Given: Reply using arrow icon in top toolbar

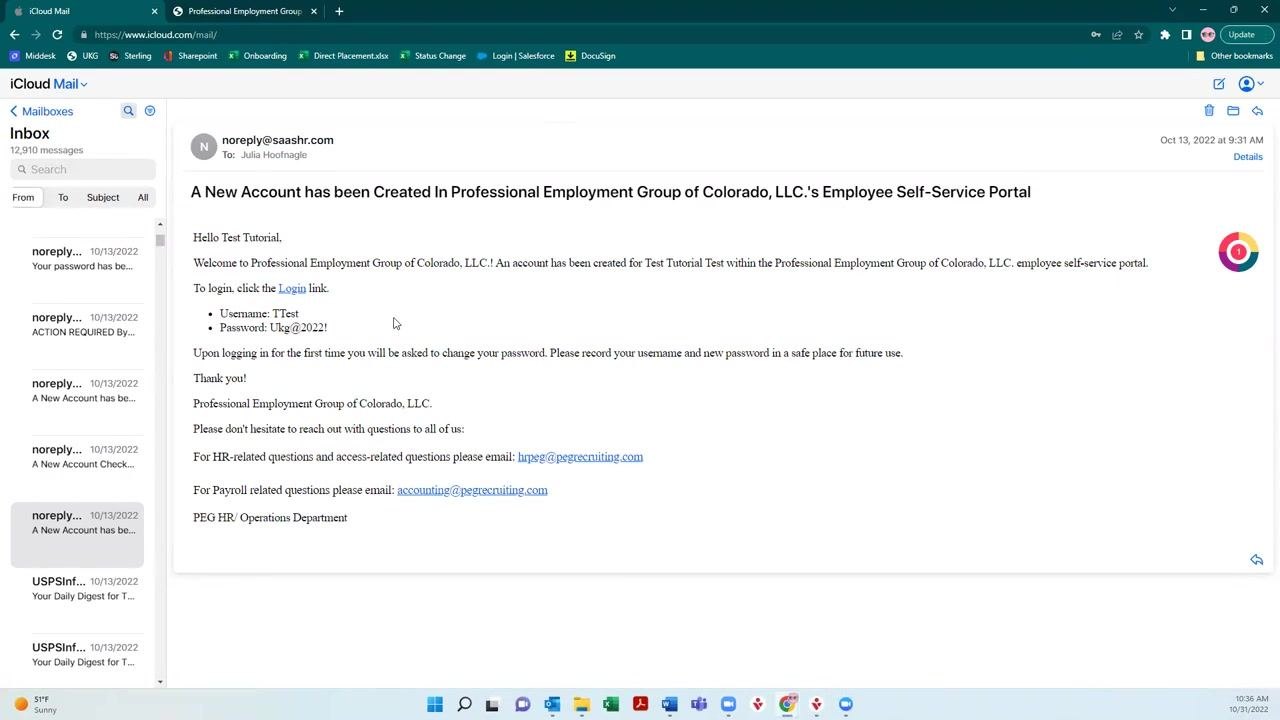Looking at the screenshot, I should point(1257,111).
